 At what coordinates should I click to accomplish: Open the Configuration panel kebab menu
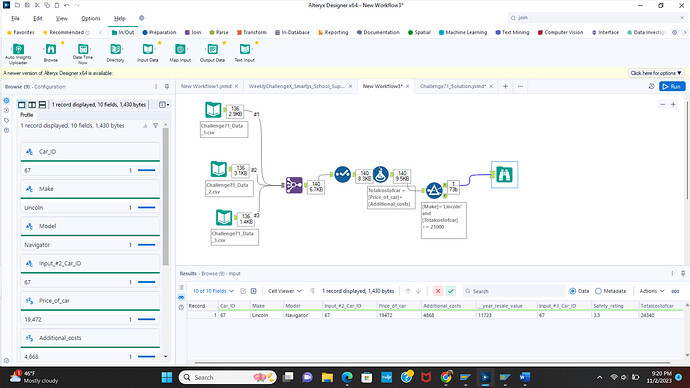(156, 87)
